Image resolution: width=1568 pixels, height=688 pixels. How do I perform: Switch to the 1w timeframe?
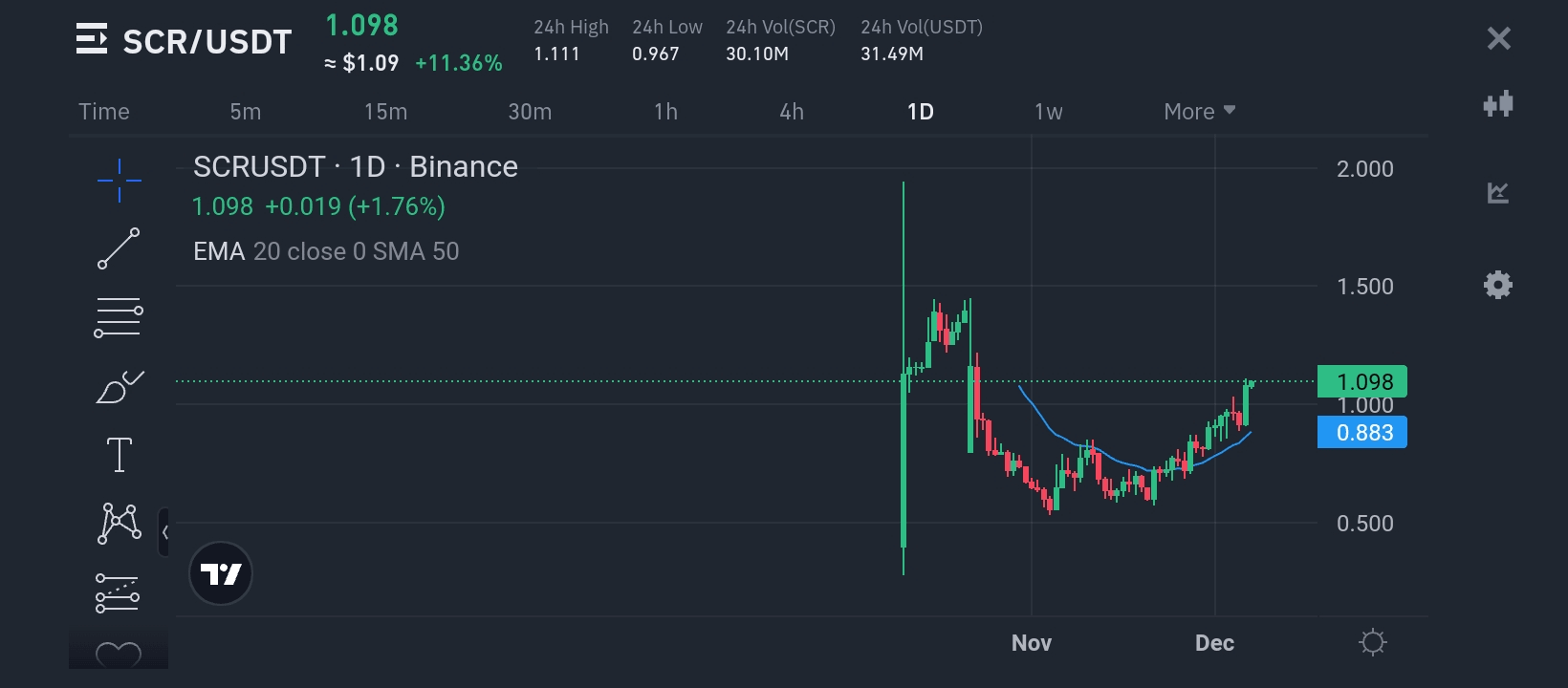coord(1048,112)
